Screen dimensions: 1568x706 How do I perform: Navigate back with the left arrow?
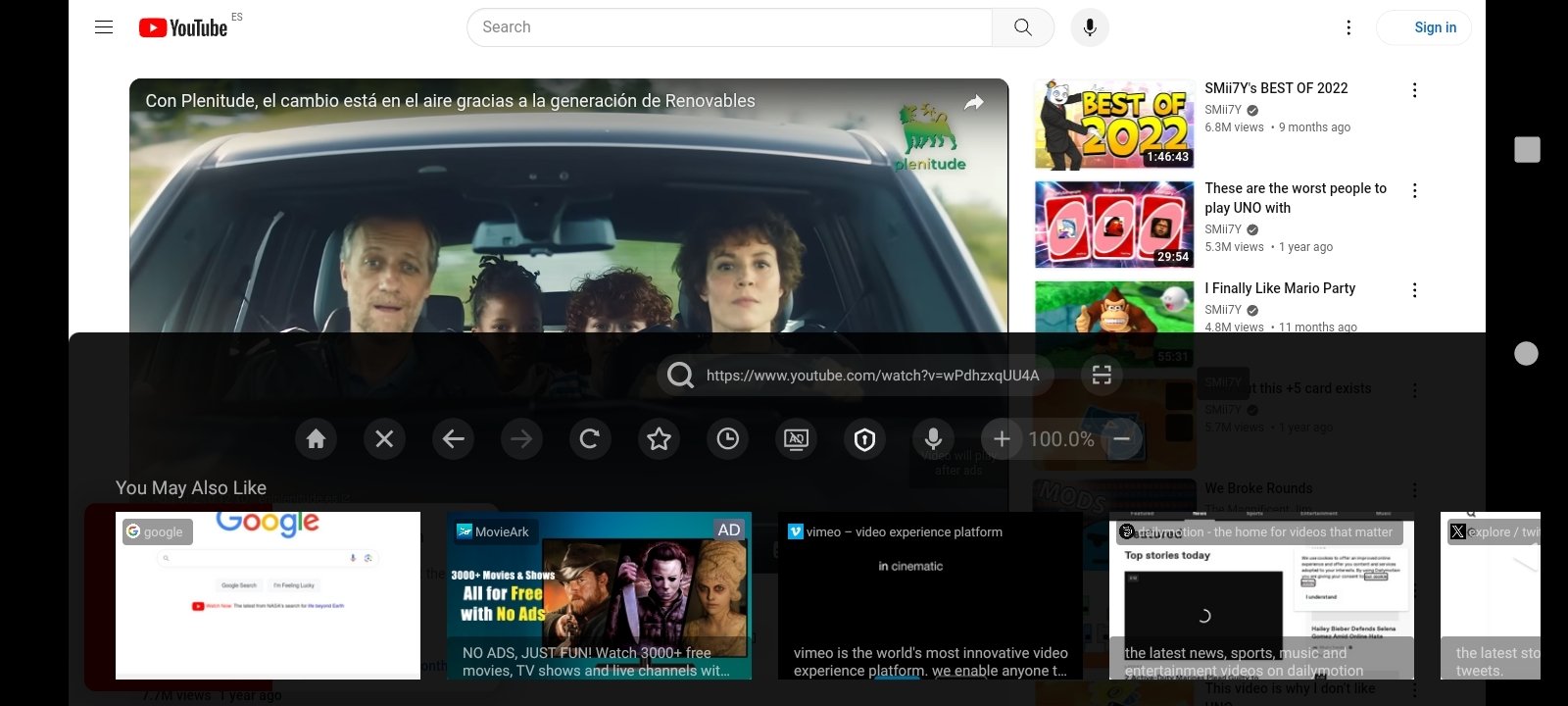(453, 439)
